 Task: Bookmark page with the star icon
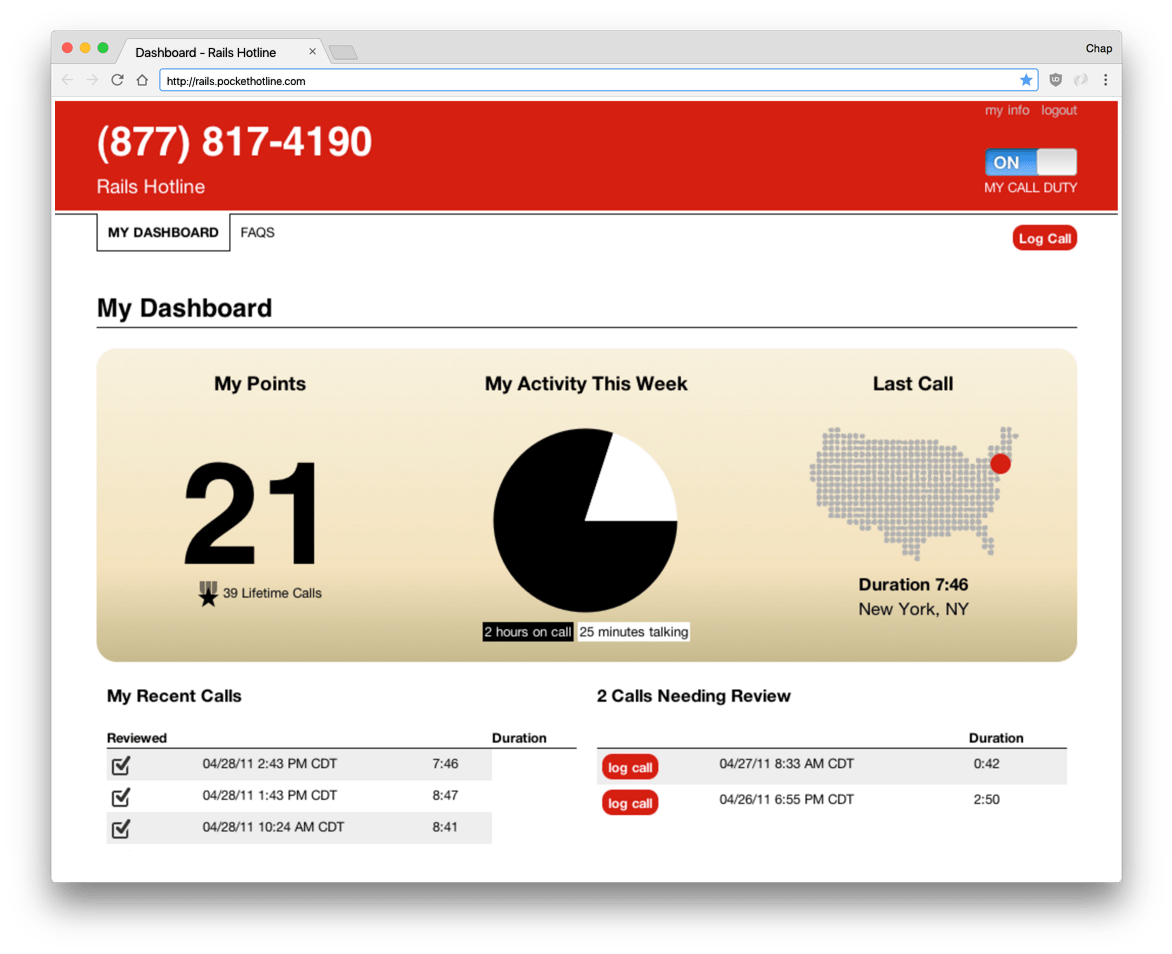(1026, 80)
